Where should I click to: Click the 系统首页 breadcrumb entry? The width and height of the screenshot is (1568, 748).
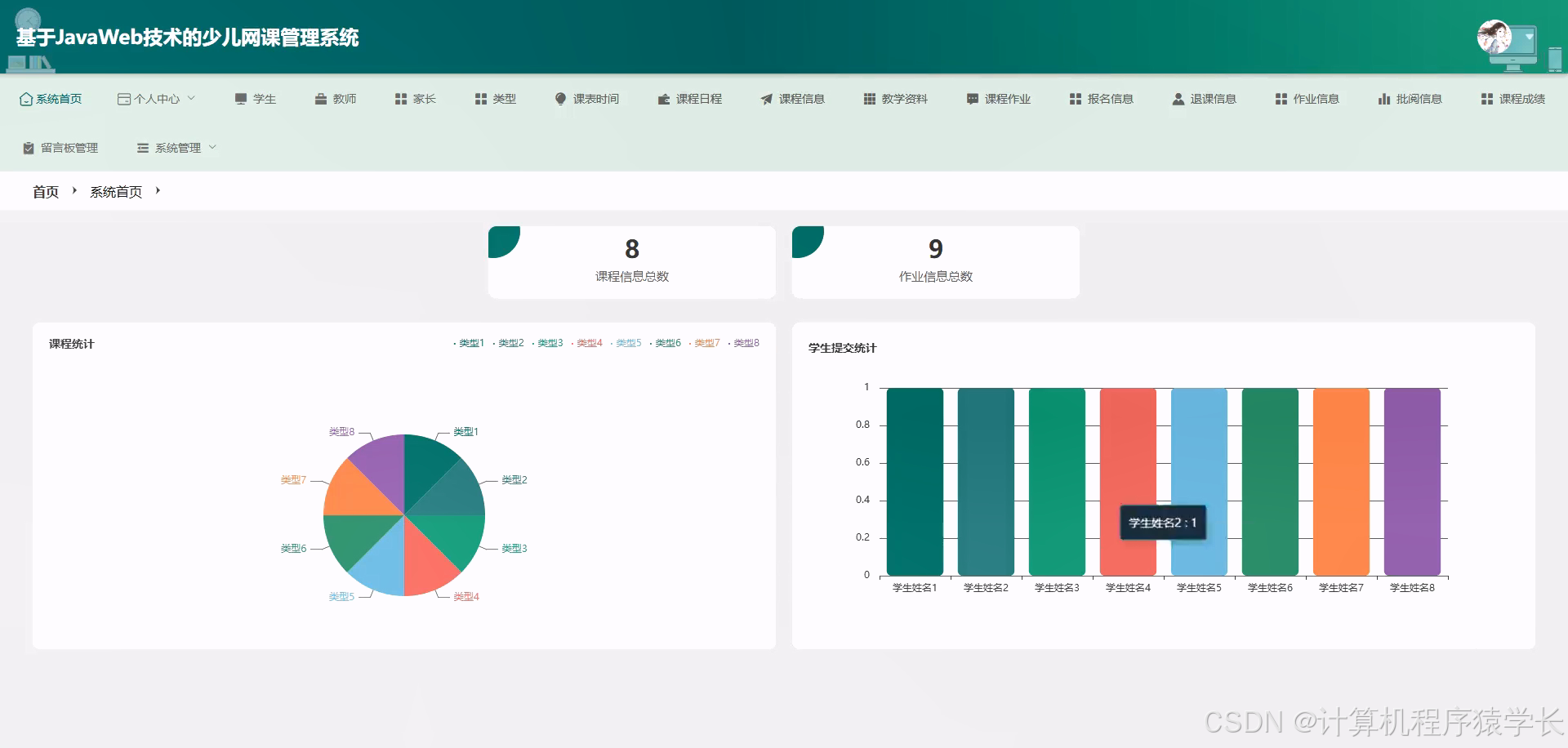(116, 192)
